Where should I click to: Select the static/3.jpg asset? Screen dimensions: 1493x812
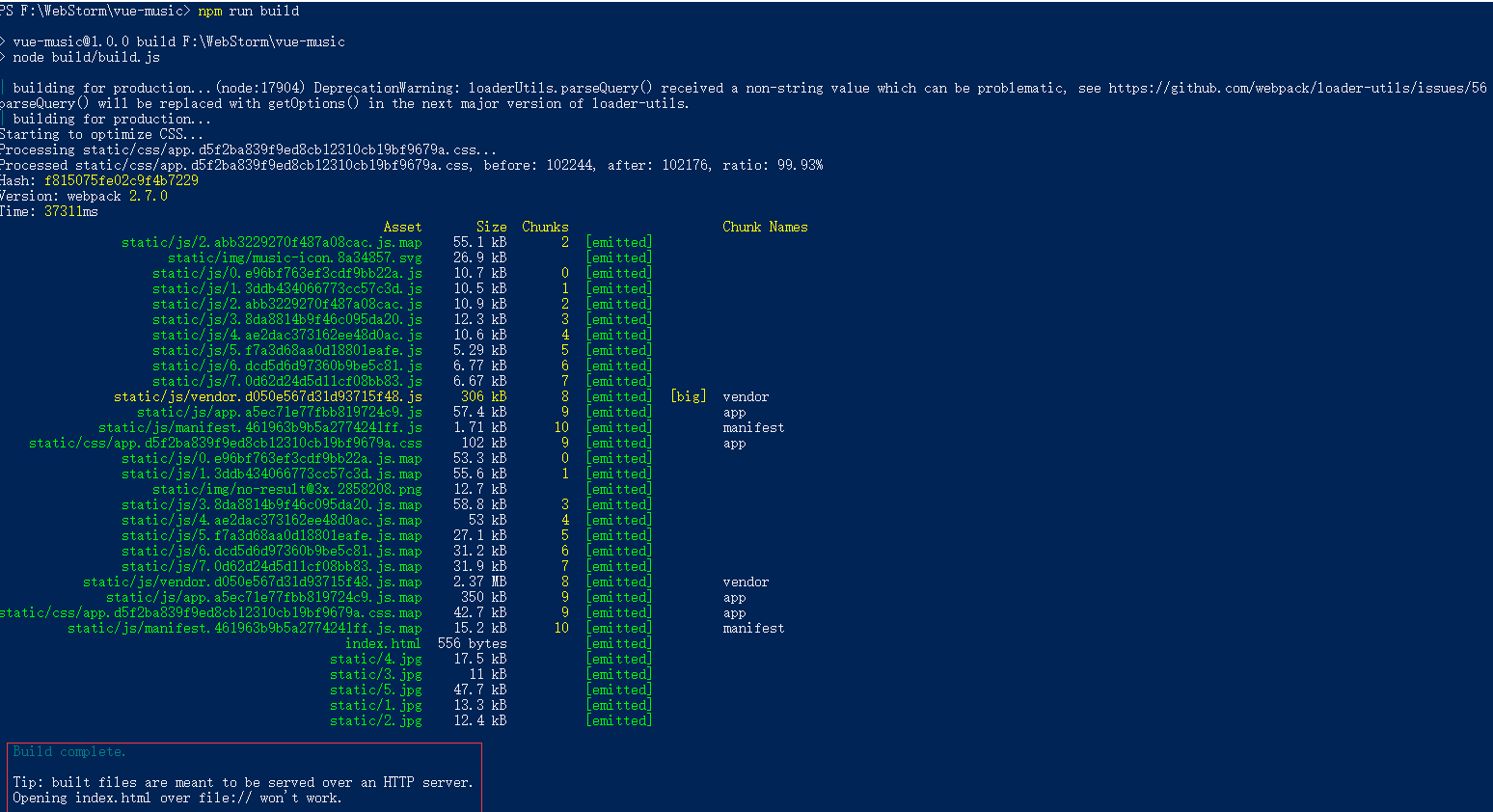[x=376, y=674]
